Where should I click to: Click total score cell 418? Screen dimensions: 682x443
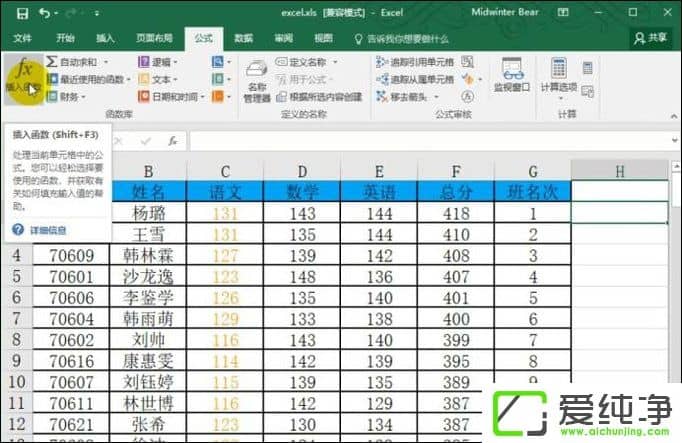tap(456, 213)
